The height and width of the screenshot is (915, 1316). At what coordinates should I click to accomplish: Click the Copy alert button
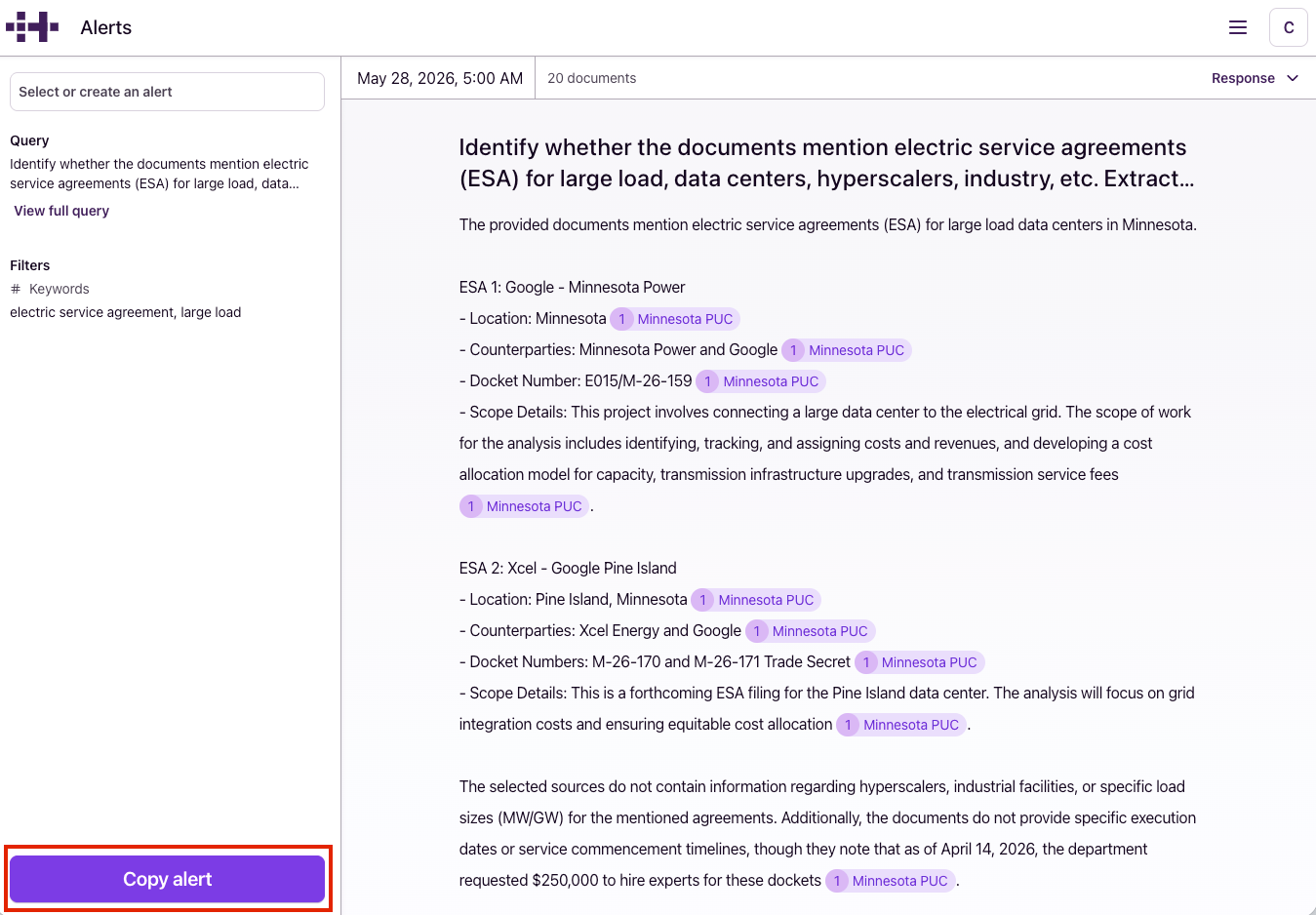point(167,879)
